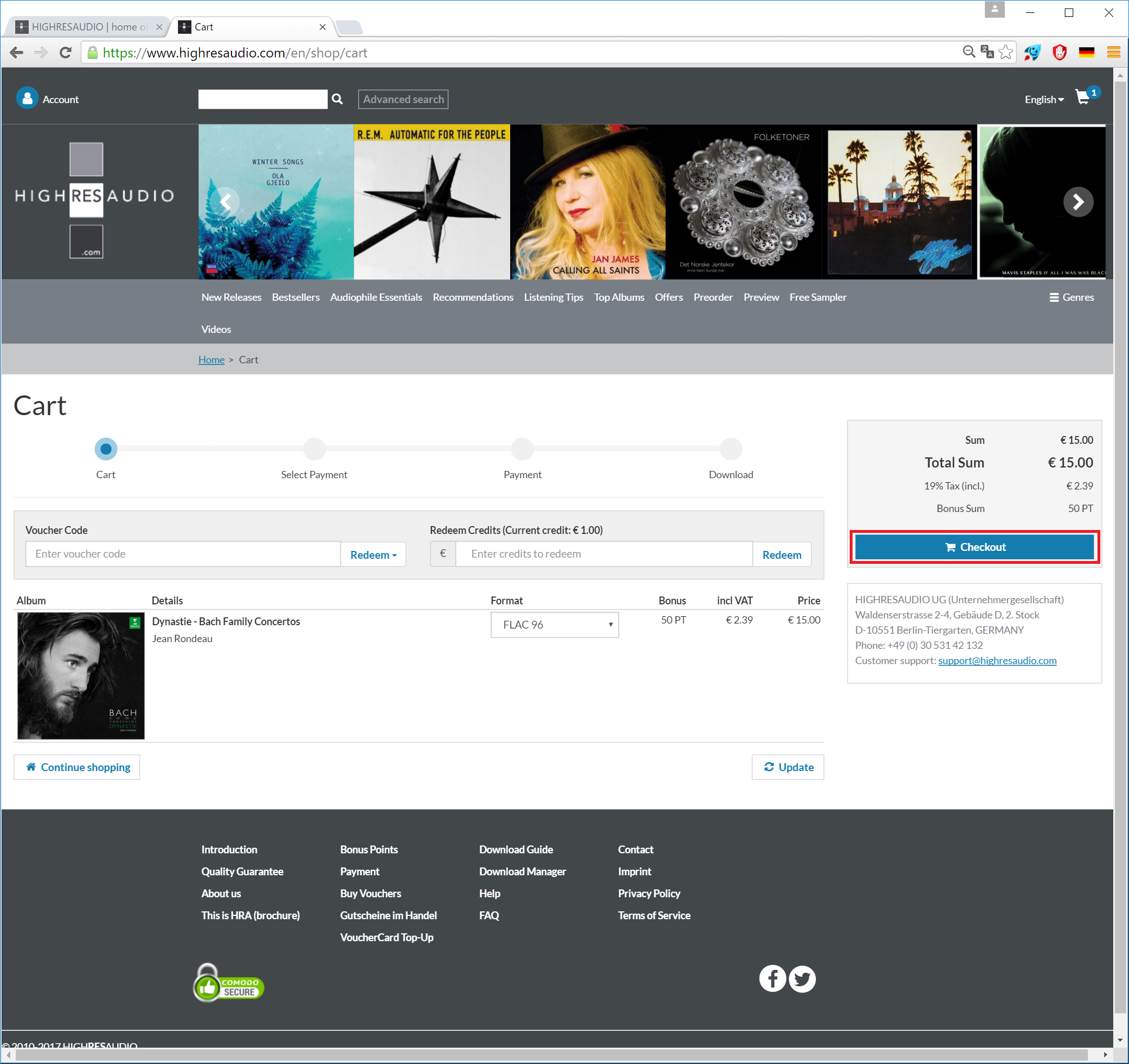This screenshot has height=1064, width=1129.
Task: Click the browser profile icon in title bar
Action: click(994, 10)
